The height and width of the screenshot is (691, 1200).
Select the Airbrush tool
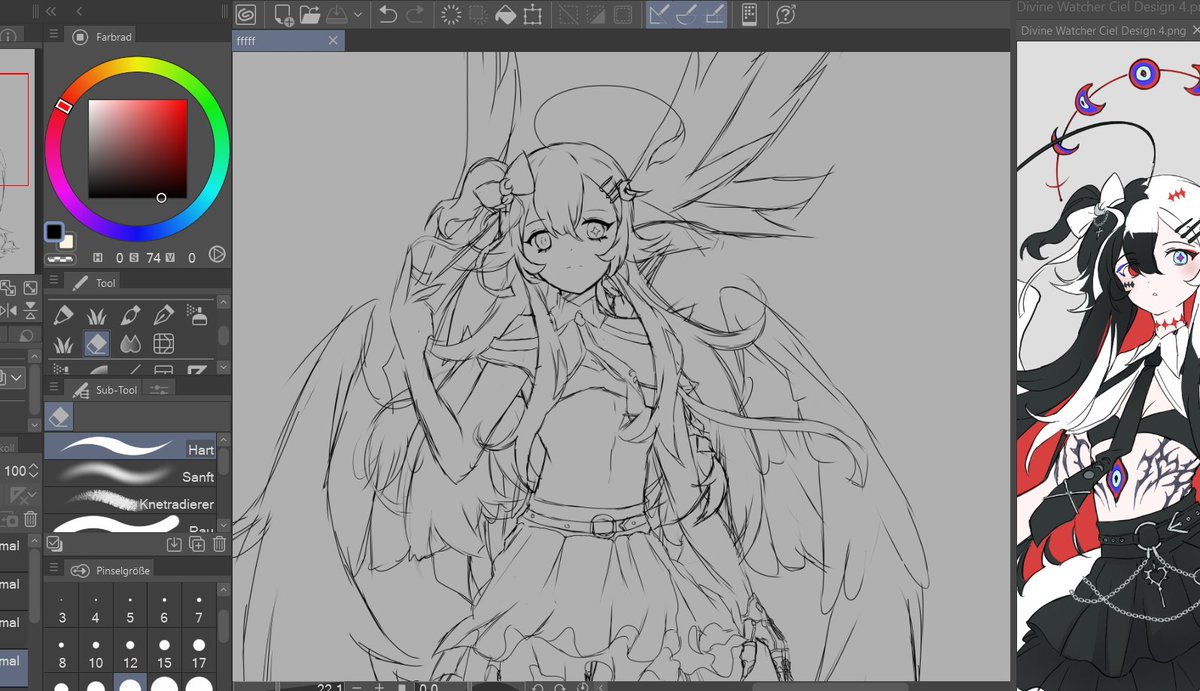[x=197, y=312]
